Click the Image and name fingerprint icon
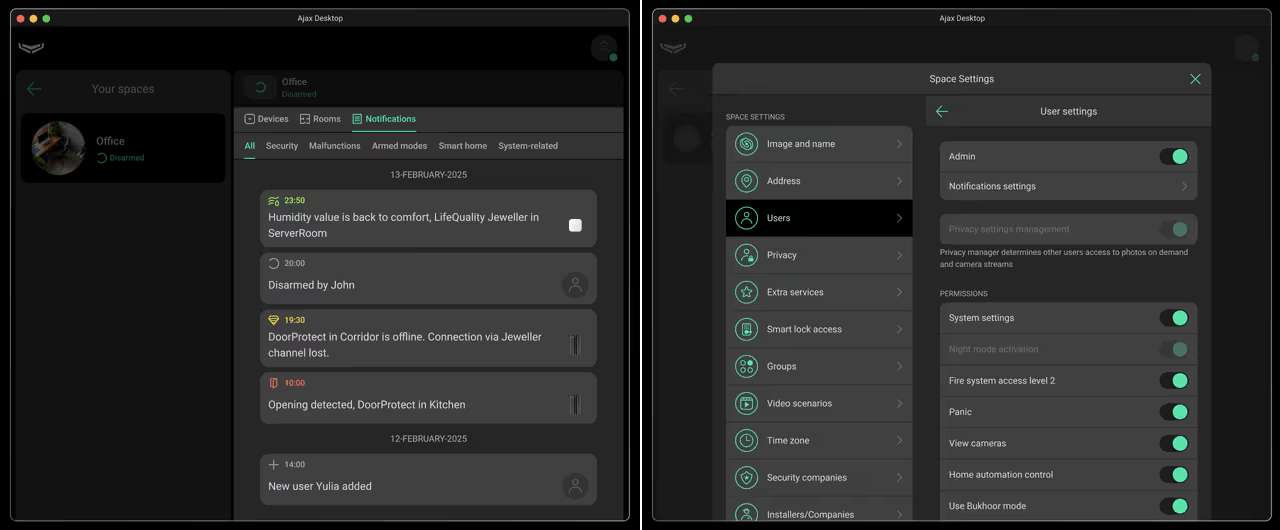The height and width of the screenshot is (530, 1280). point(746,144)
